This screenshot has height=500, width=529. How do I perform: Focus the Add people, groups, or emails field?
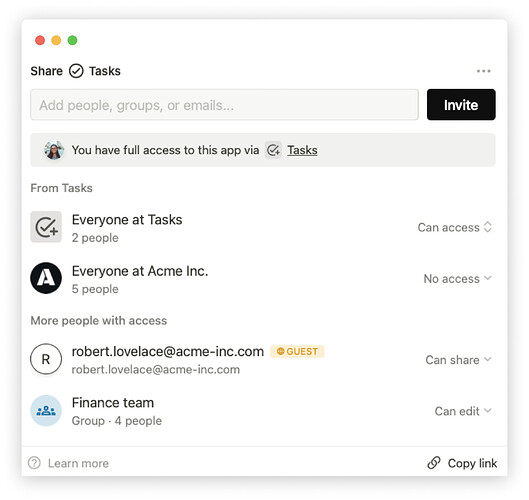coord(224,105)
